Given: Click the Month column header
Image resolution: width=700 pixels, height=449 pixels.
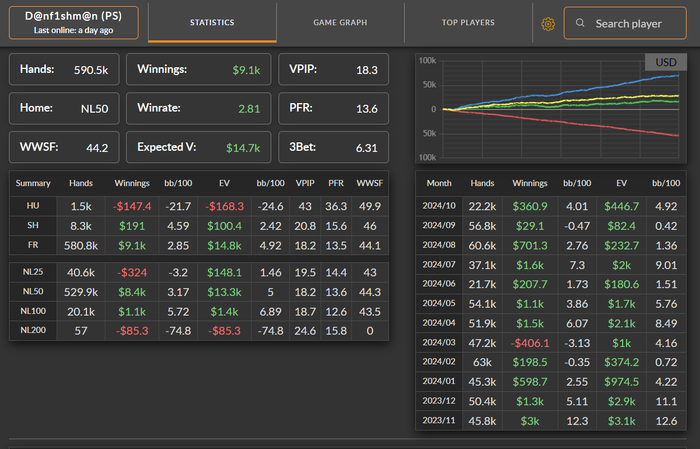Looking at the screenshot, I should point(439,183).
